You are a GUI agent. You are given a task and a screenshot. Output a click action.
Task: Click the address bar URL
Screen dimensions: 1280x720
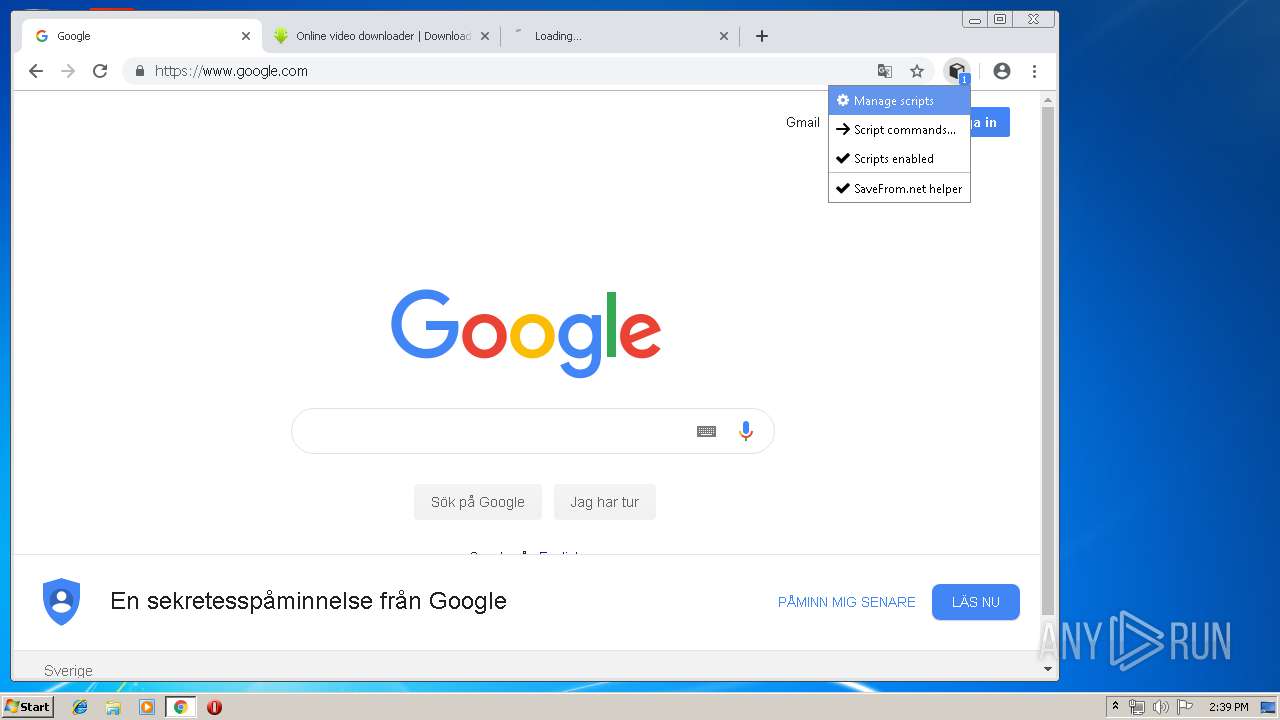coord(231,71)
